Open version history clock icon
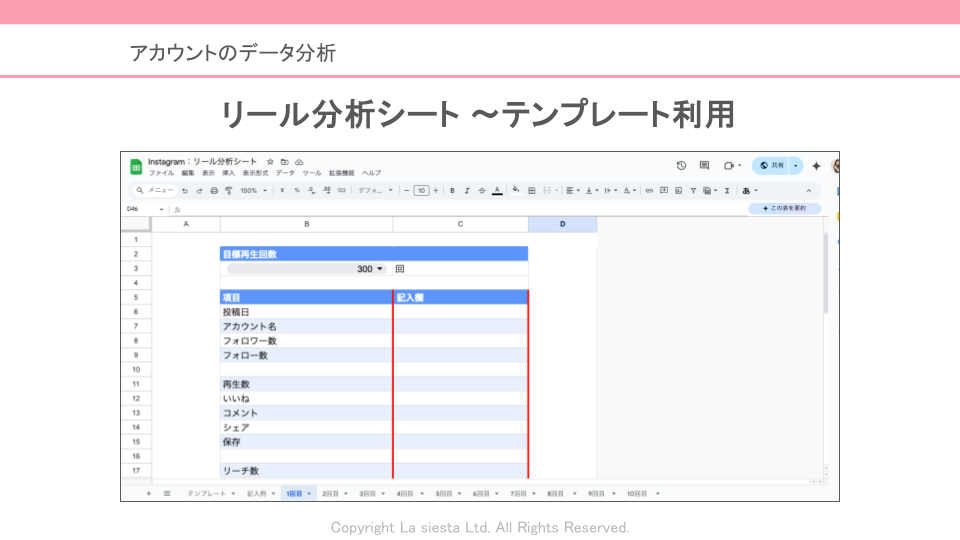 (x=681, y=166)
